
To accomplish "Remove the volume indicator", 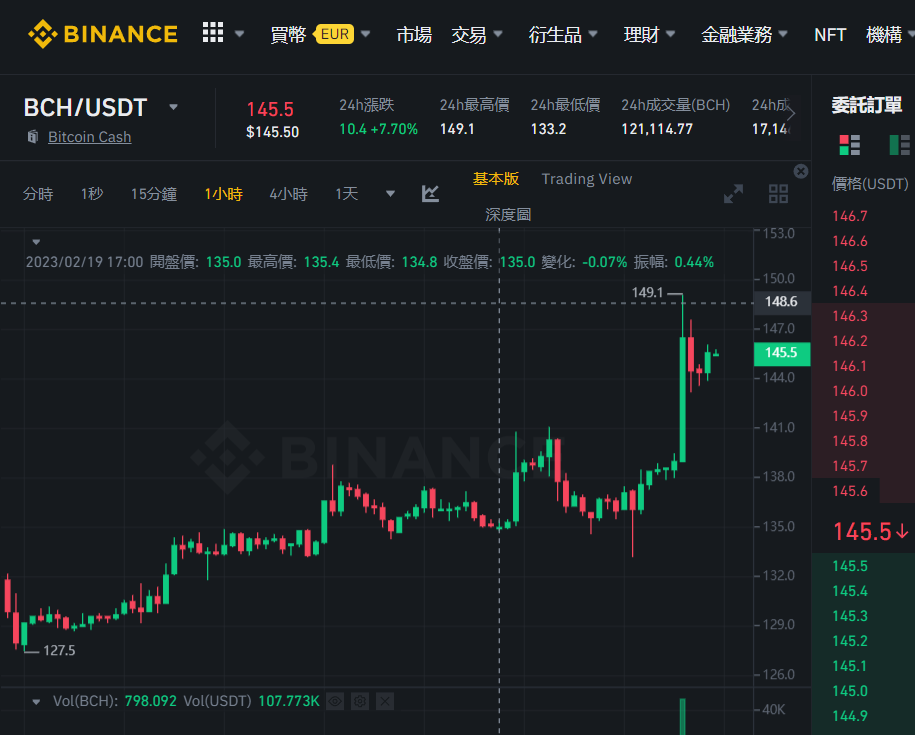I will (x=385, y=701).
